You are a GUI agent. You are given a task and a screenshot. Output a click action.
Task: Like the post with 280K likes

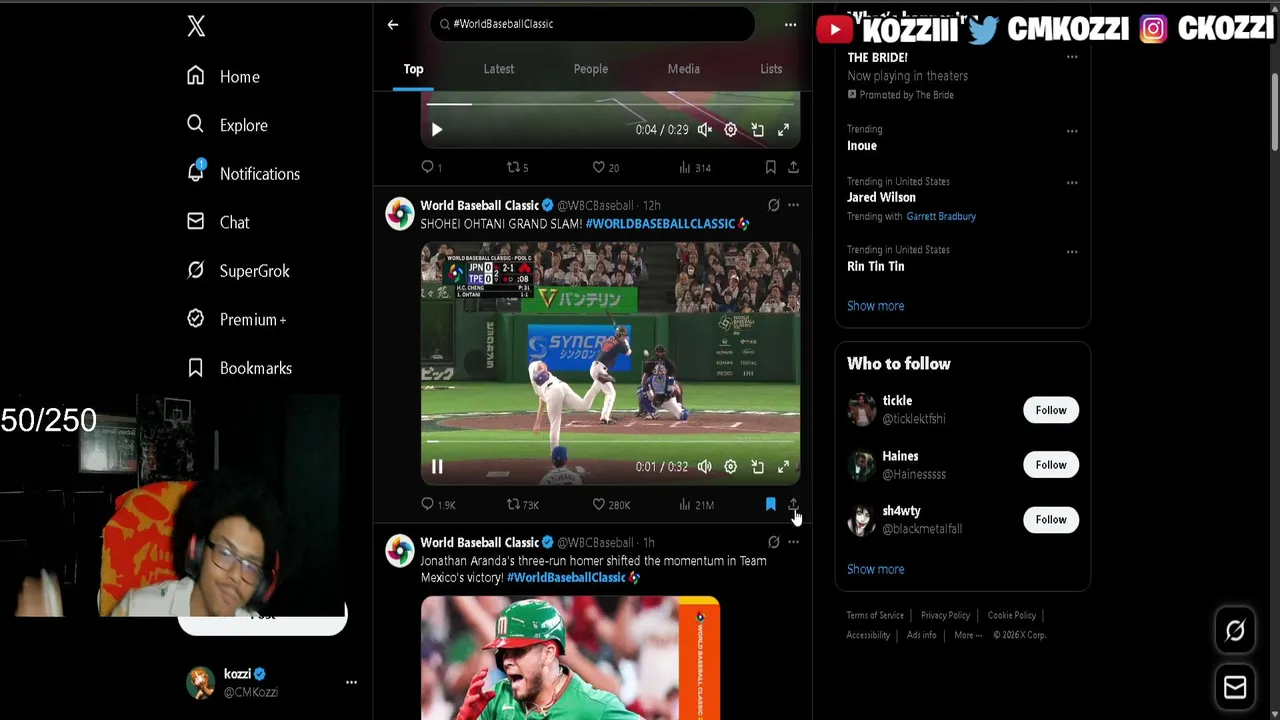(x=611, y=505)
